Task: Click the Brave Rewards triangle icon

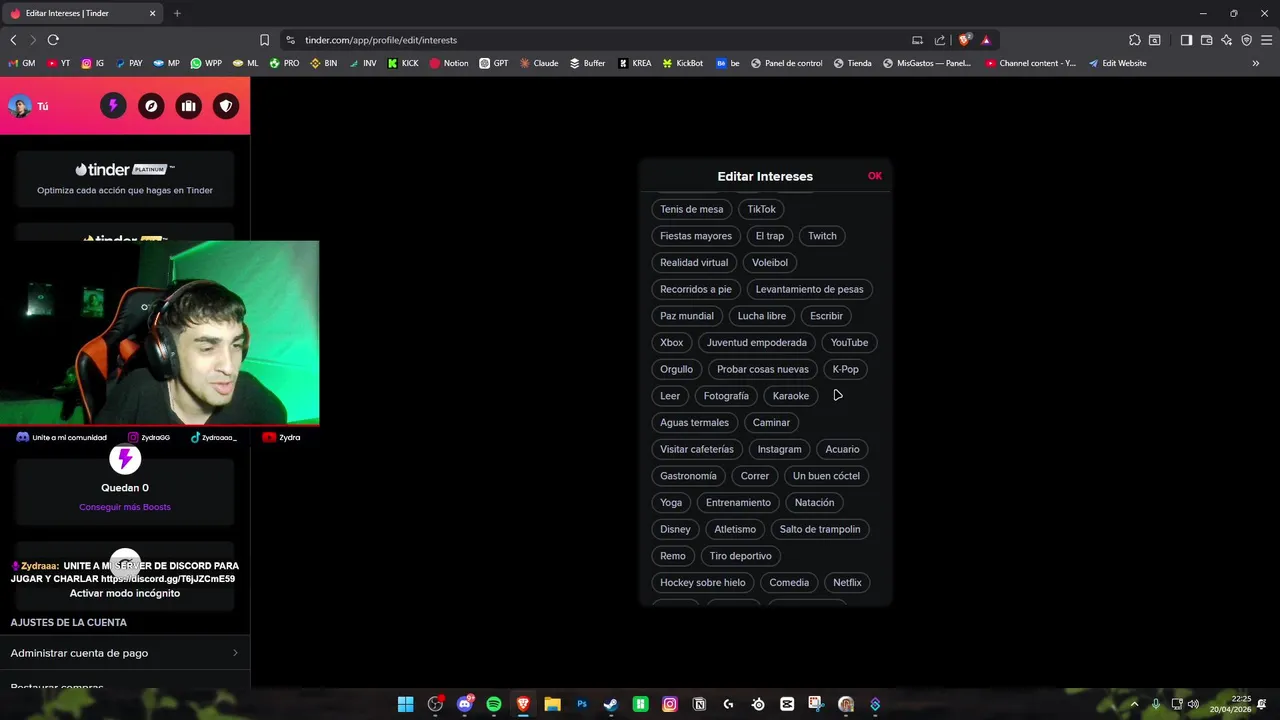Action: [986, 40]
